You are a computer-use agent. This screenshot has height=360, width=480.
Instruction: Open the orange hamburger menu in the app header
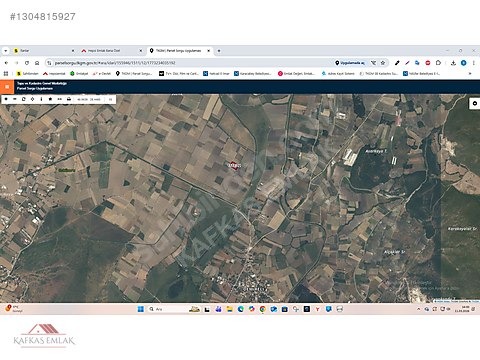tap(7, 87)
